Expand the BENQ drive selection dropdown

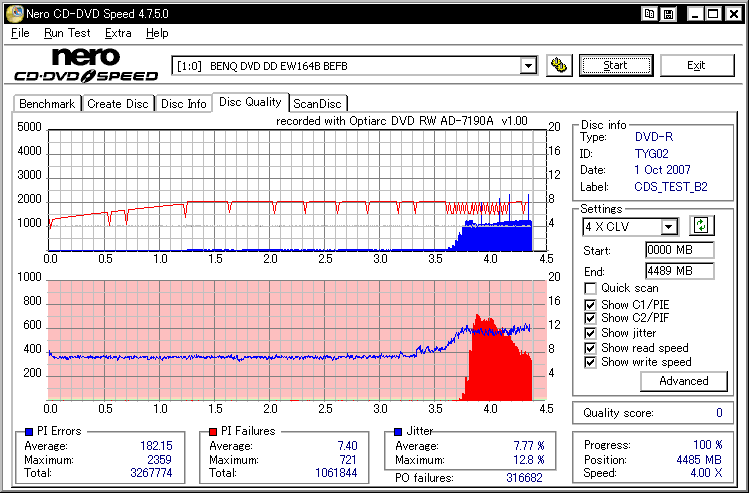point(528,65)
